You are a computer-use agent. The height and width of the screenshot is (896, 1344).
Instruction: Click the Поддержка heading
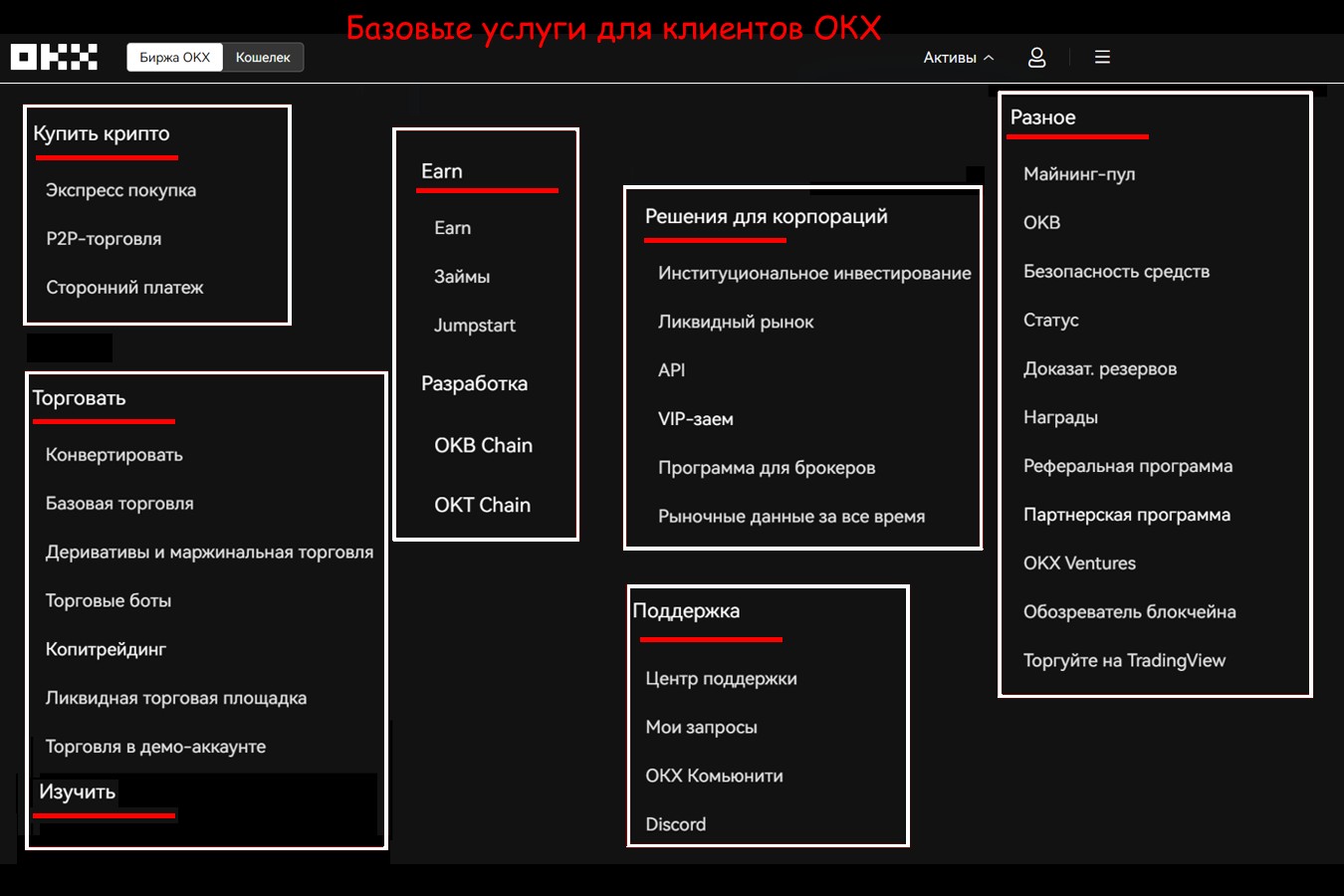point(687,611)
